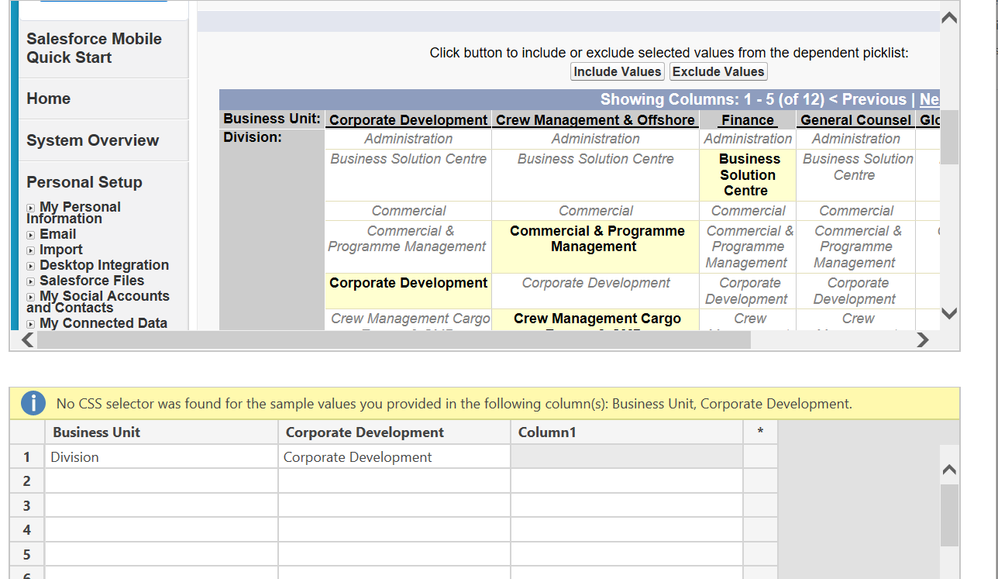Expand the Email setup node
The width and height of the screenshot is (998, 579).
pyautogui.click(x=31, y=235)
